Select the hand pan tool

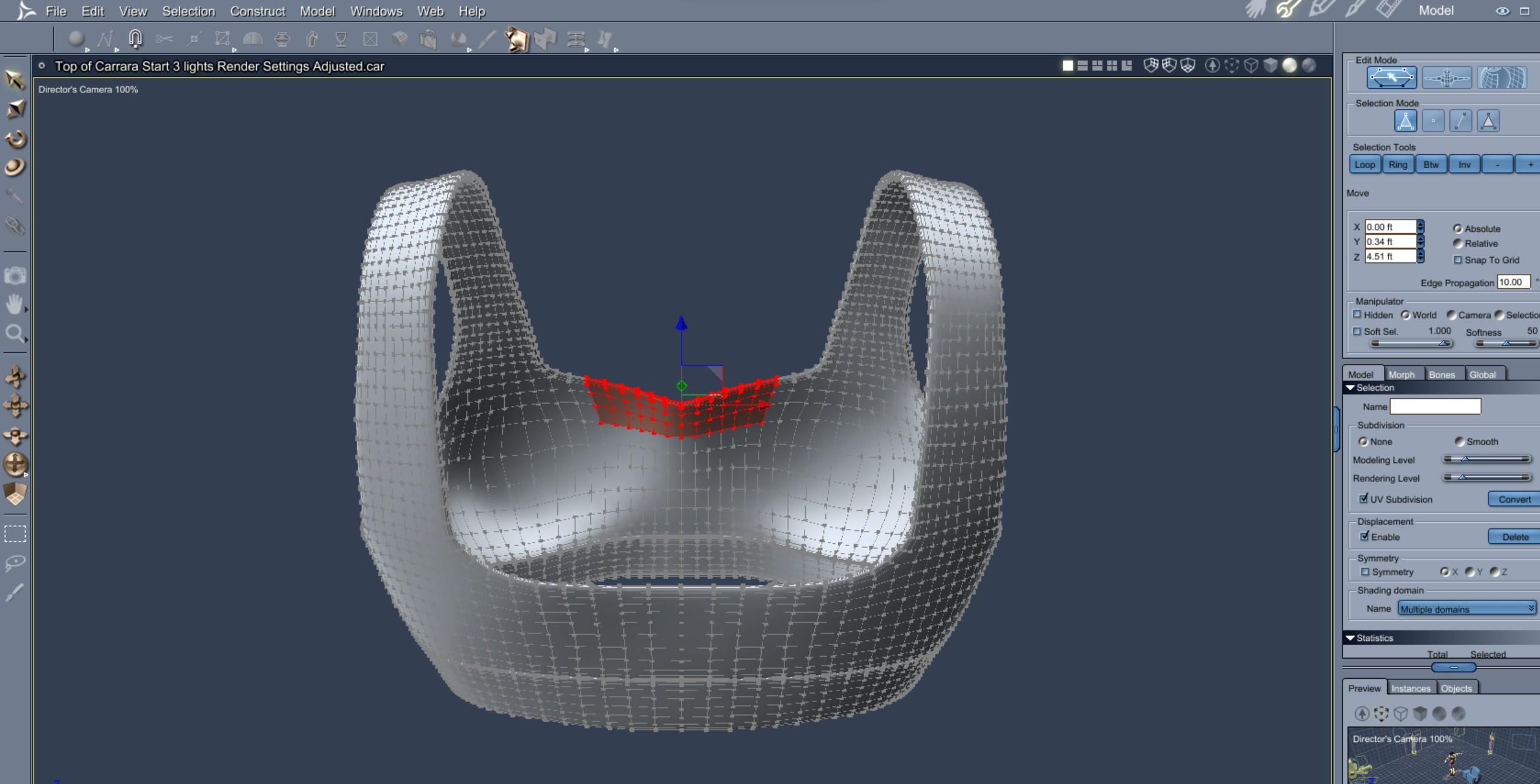pyautogui.click(x=15, y=304)
